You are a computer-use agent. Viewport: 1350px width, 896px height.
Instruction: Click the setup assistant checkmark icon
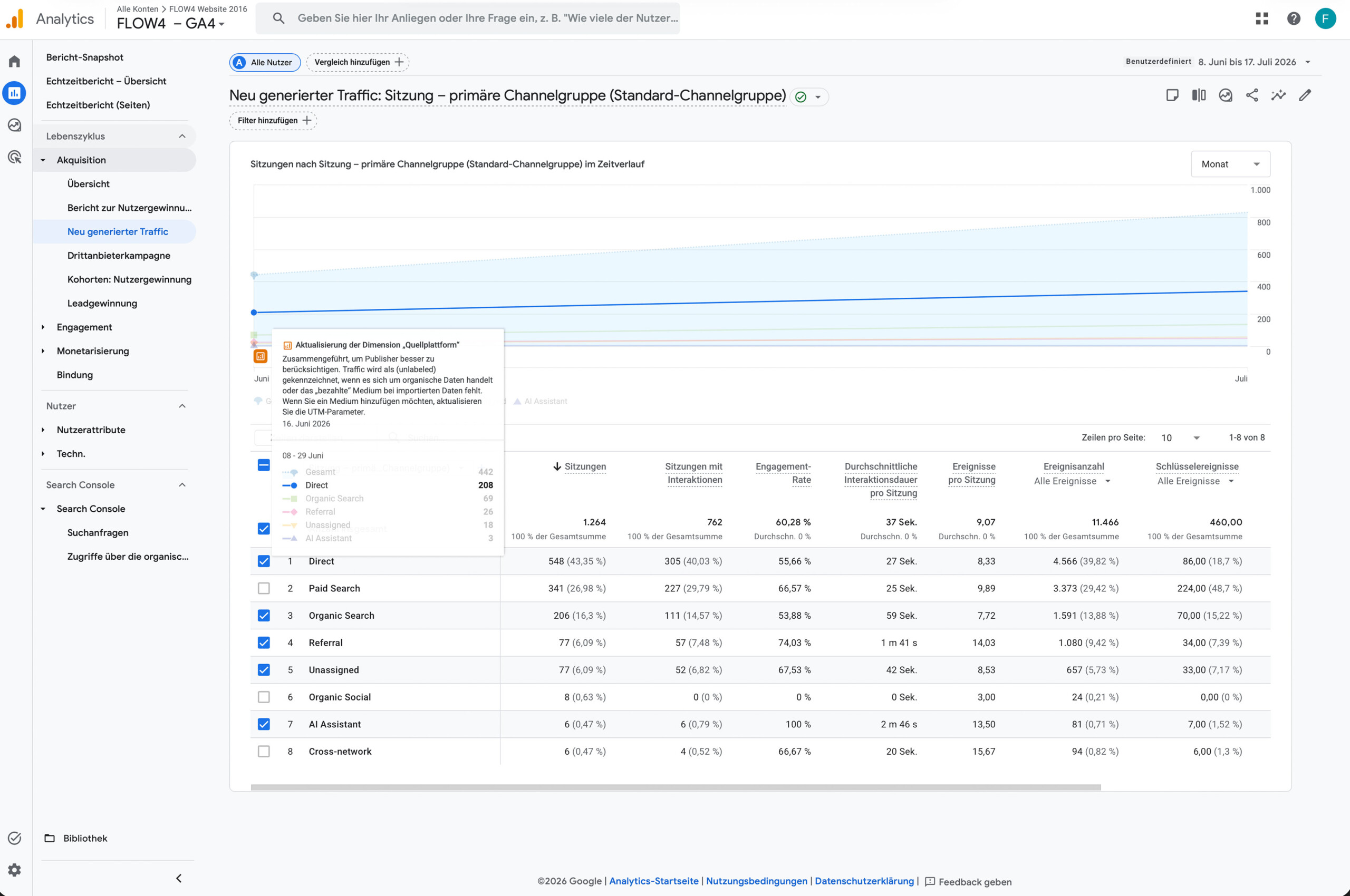point(14,837)
